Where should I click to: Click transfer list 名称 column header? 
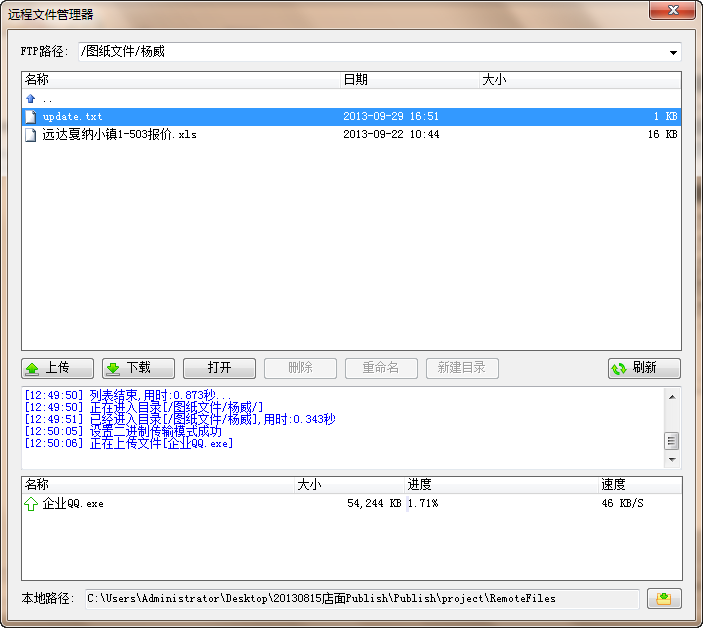tap(158, 485)
